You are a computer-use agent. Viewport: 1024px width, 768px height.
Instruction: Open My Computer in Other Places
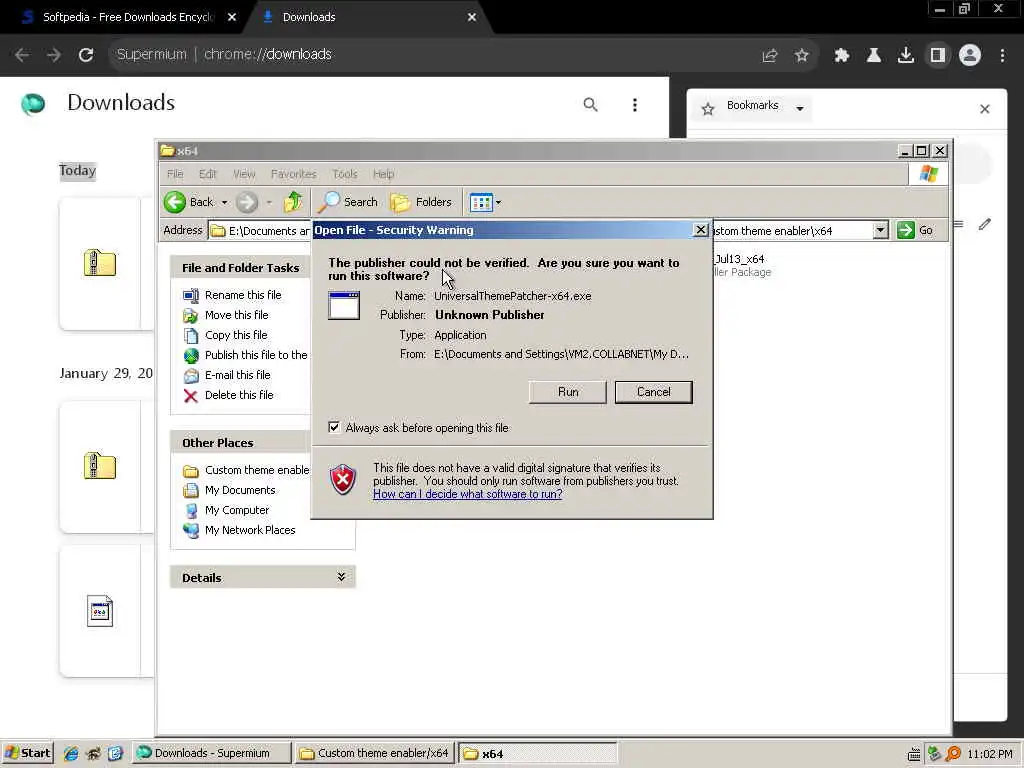pos(226,510)
